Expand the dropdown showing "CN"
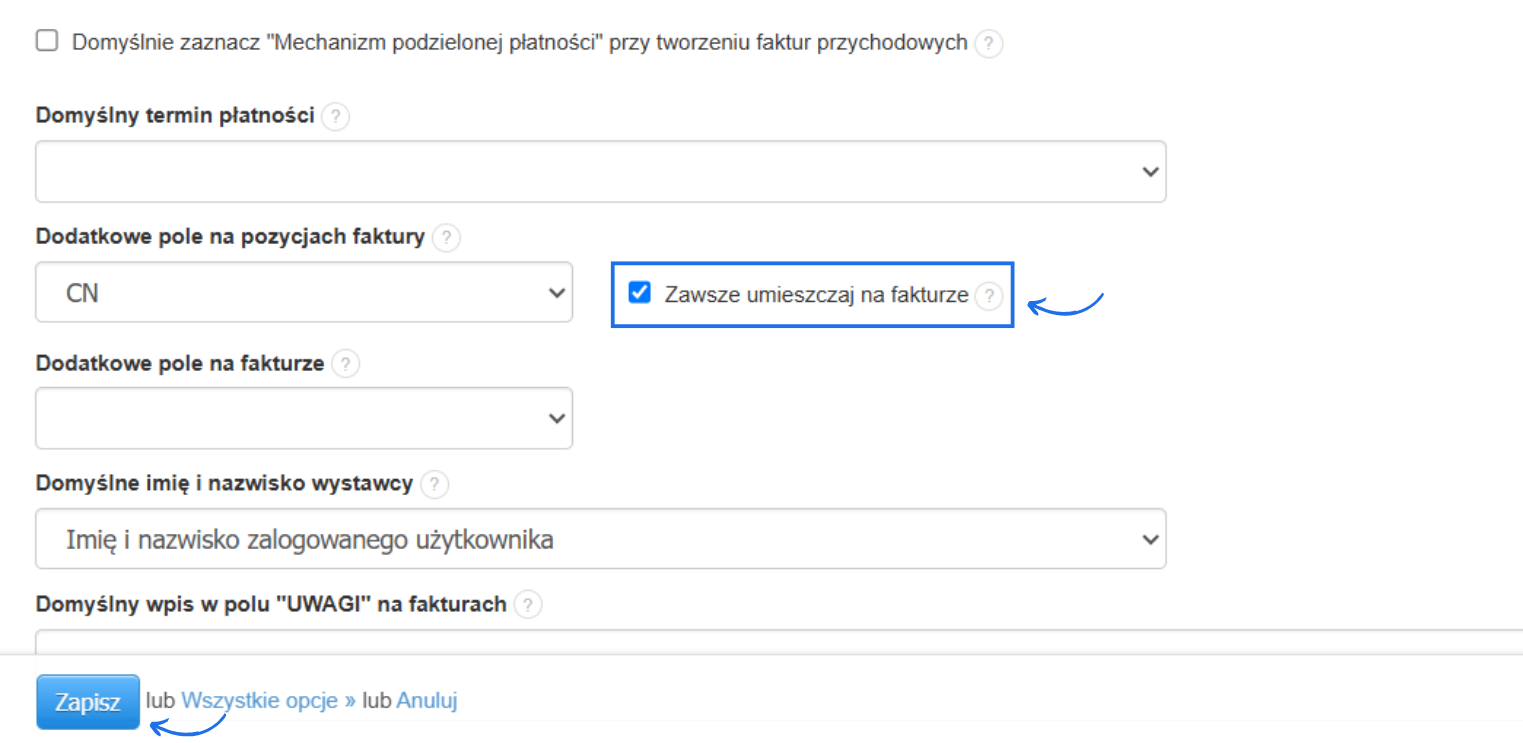This screenshot has height=743, width=1523. (x=303, y=293)
